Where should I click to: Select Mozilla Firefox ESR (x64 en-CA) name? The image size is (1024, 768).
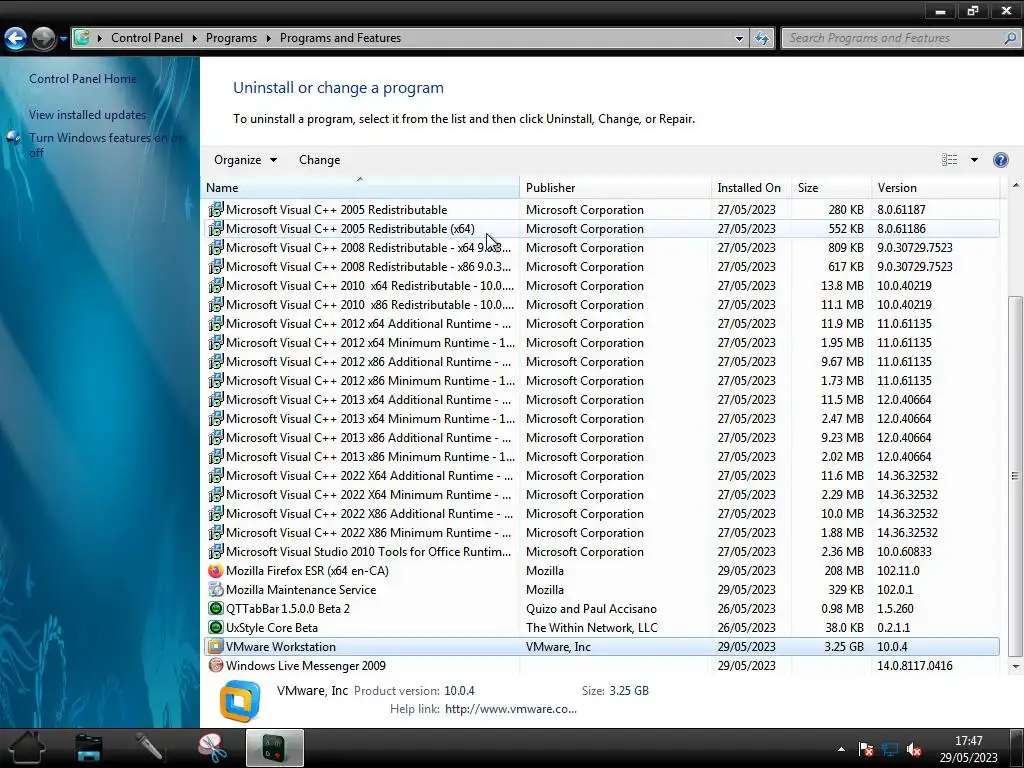point(307,571)
